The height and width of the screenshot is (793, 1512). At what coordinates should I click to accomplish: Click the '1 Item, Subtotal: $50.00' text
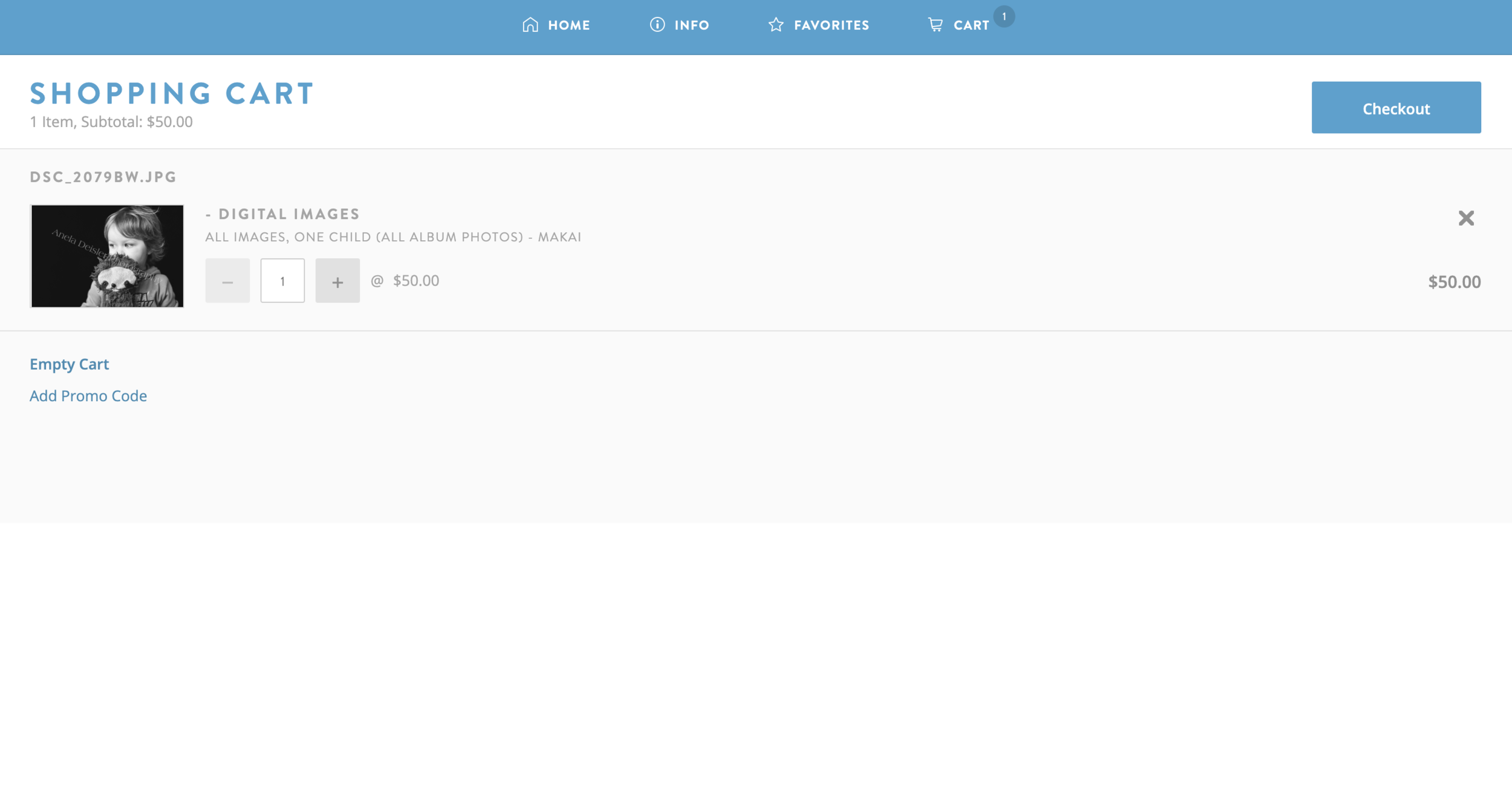tap(111, 122)
